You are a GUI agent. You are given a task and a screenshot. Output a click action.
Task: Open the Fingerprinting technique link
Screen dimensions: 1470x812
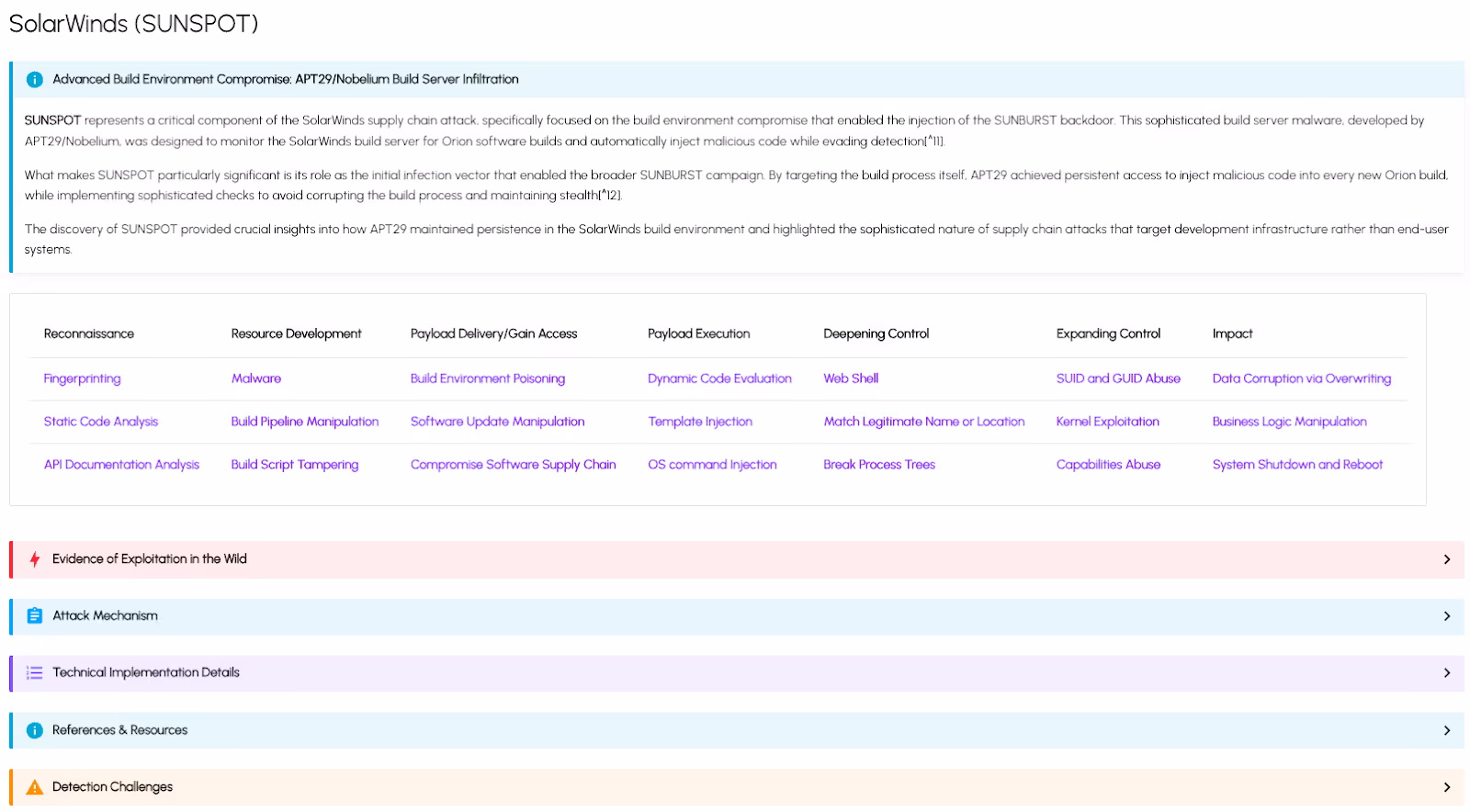coord(83,378)
